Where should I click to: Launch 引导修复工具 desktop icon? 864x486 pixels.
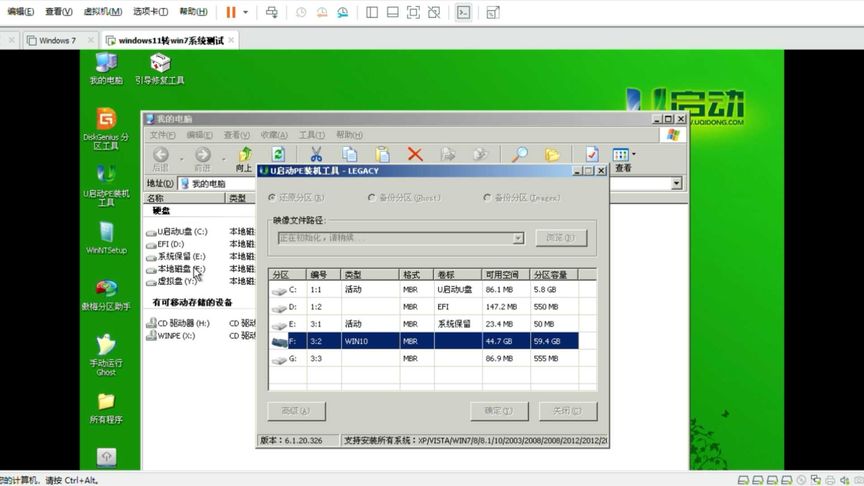point(160,69)
